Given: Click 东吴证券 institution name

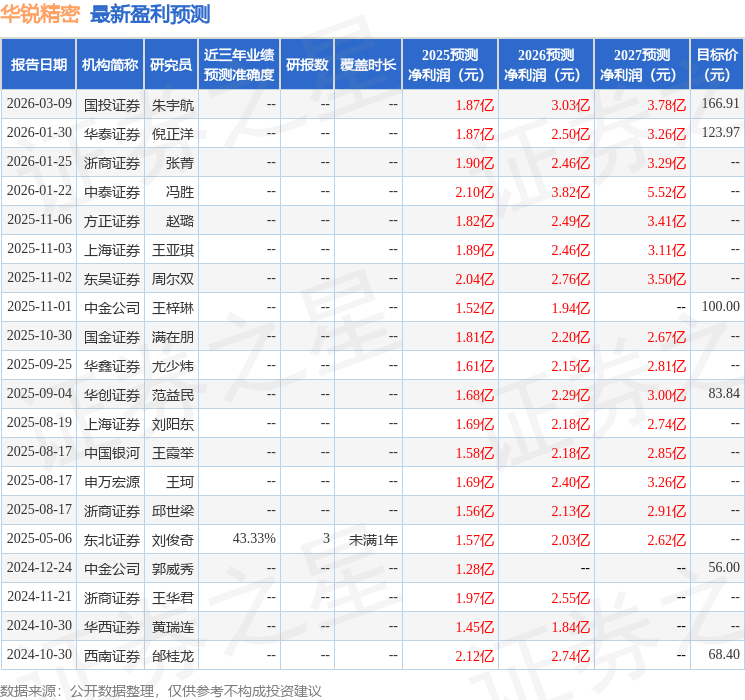Looking at the screenshot, I should tap(112, 279).
